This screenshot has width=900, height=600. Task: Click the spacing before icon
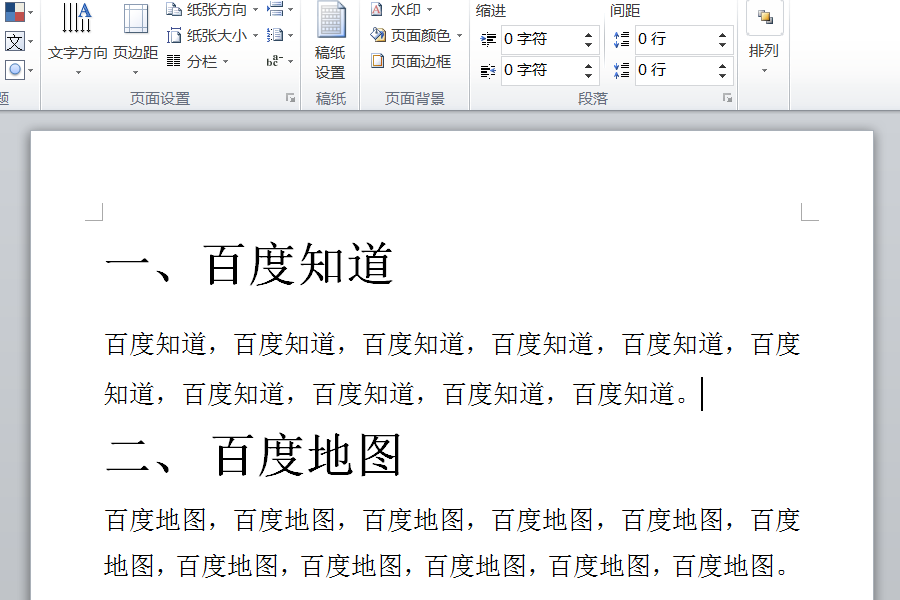pos(622,39)
